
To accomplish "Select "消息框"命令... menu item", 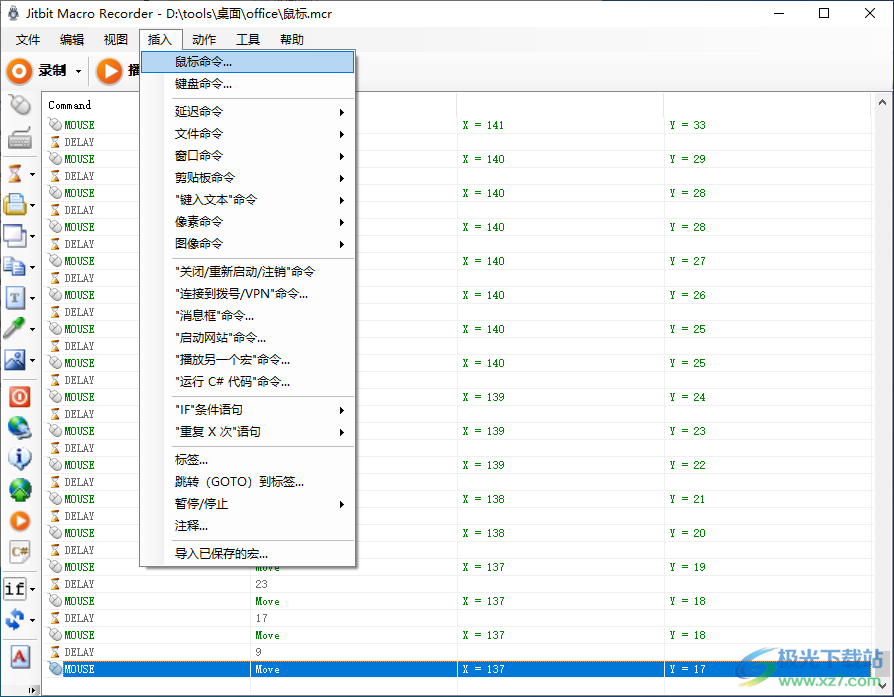I will [x=247, y=315].
